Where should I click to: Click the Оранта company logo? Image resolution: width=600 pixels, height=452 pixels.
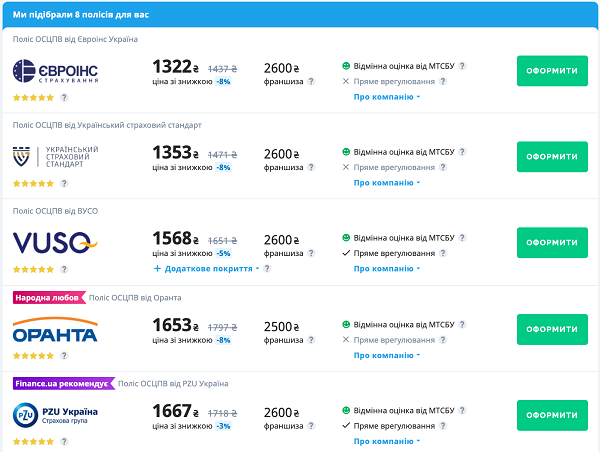(55, 330)
